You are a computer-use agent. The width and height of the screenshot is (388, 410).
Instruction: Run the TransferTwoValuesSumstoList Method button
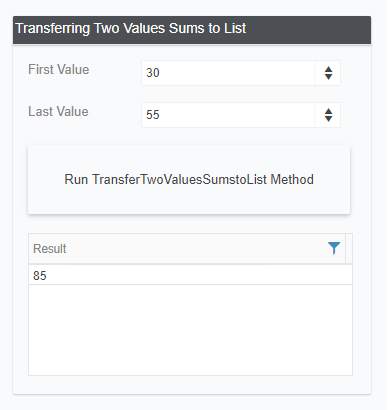click(189, 179)
